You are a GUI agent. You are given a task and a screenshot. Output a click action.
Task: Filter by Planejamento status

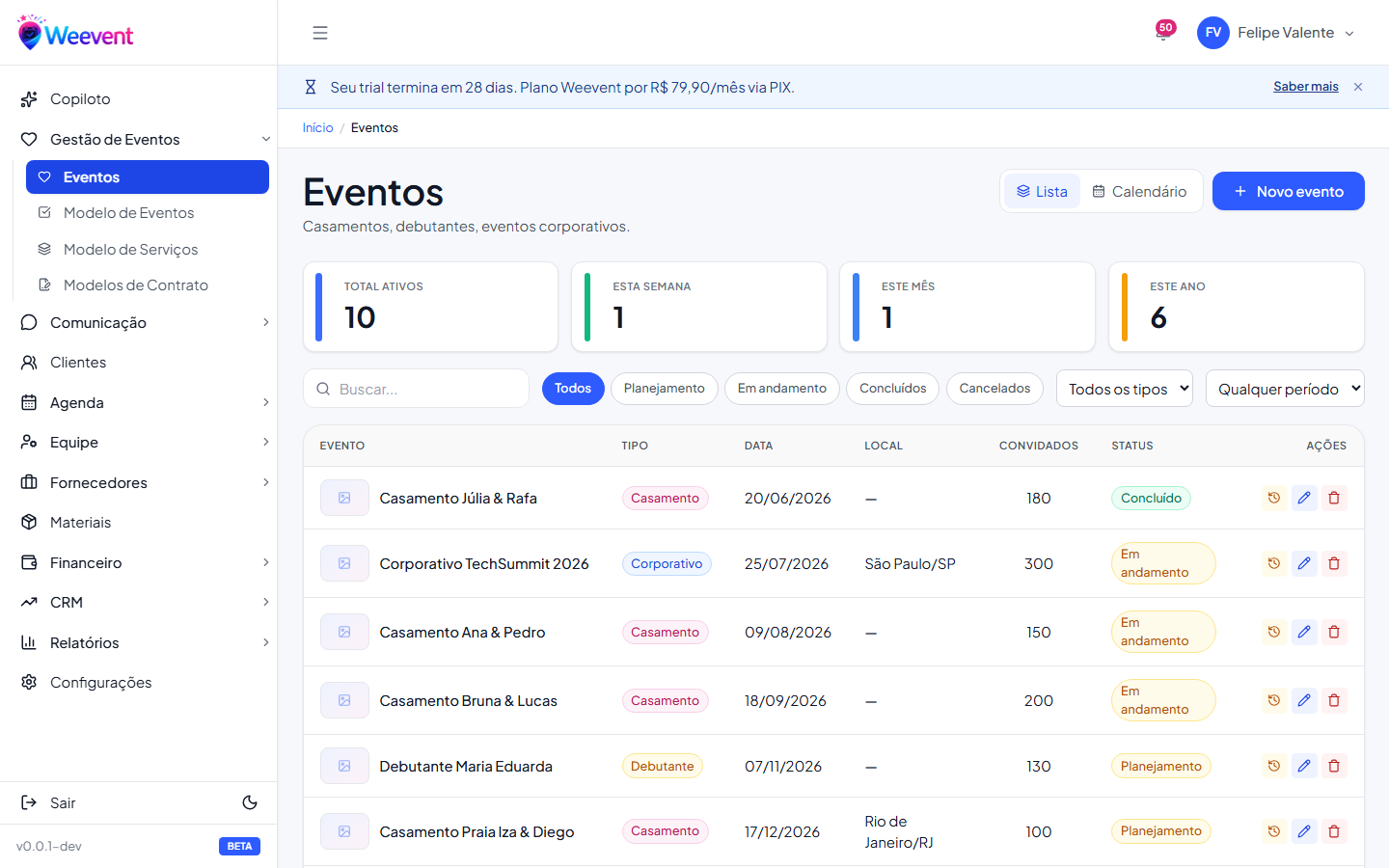[x=665, y=389]
